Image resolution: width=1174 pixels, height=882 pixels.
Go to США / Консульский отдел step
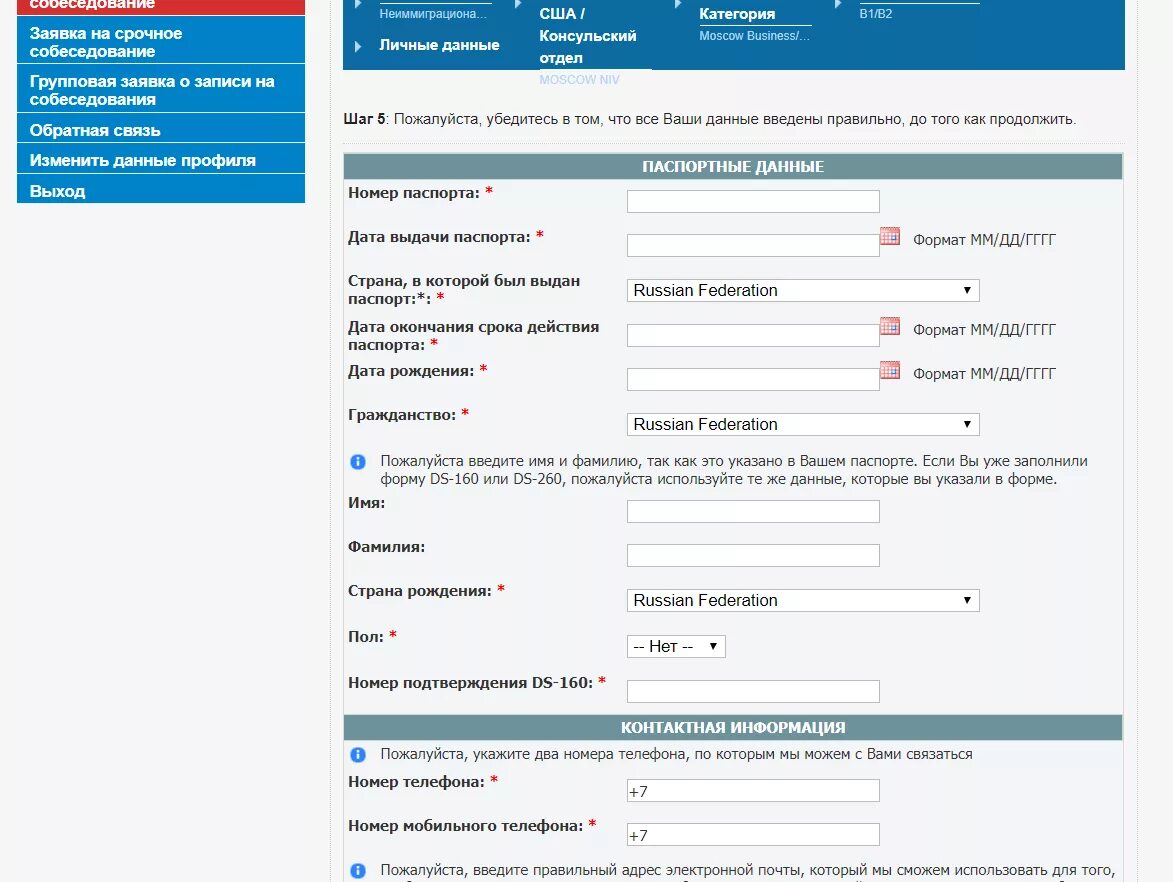[588, 35]
